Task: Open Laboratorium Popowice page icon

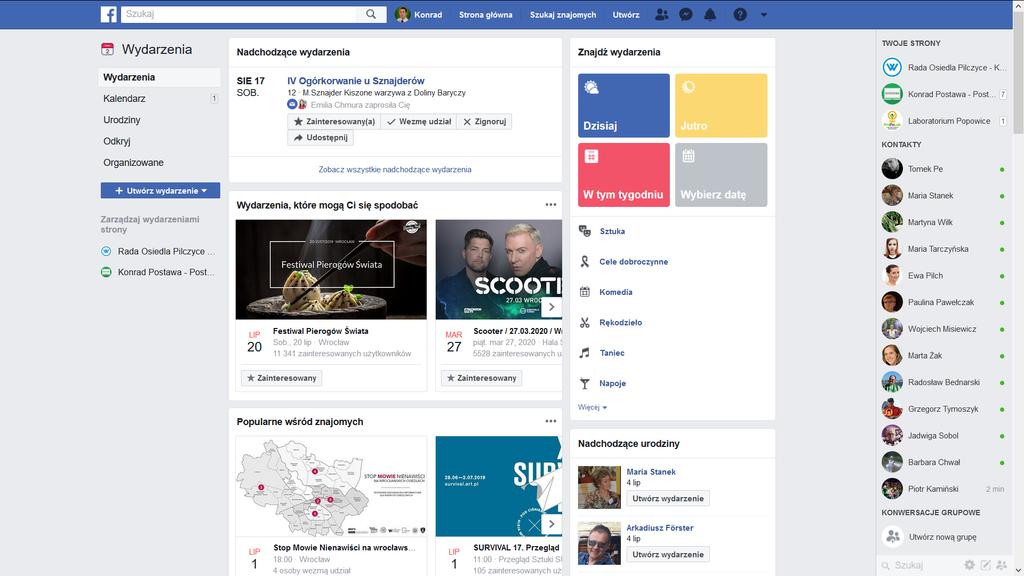Action: 892,120
